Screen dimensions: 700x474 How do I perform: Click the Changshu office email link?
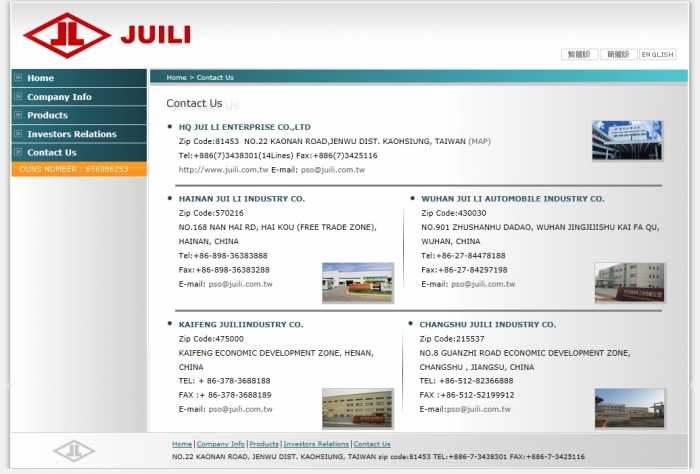click(x=479, y=409)
